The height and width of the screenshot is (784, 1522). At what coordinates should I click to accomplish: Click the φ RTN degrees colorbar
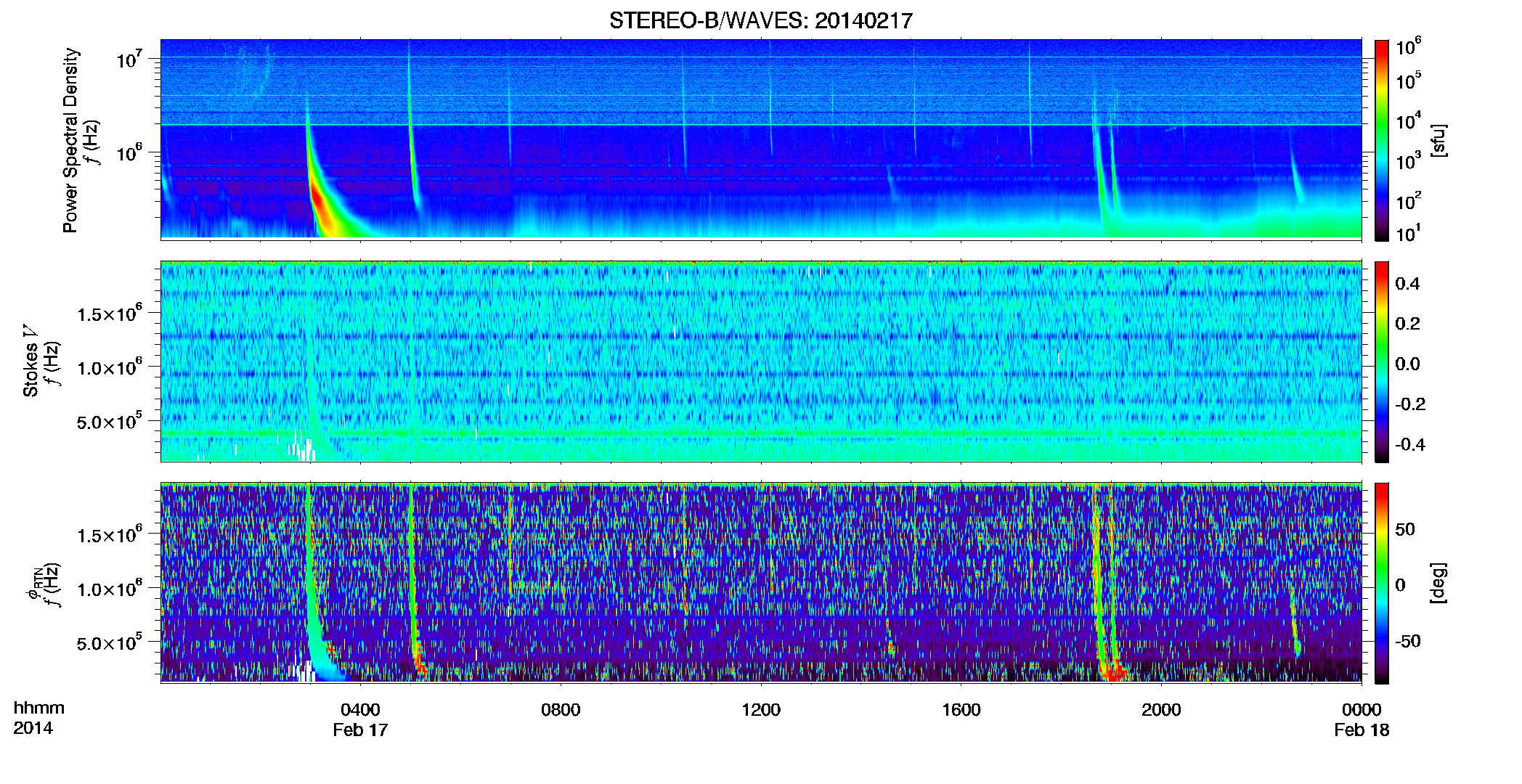point(1382,583)
